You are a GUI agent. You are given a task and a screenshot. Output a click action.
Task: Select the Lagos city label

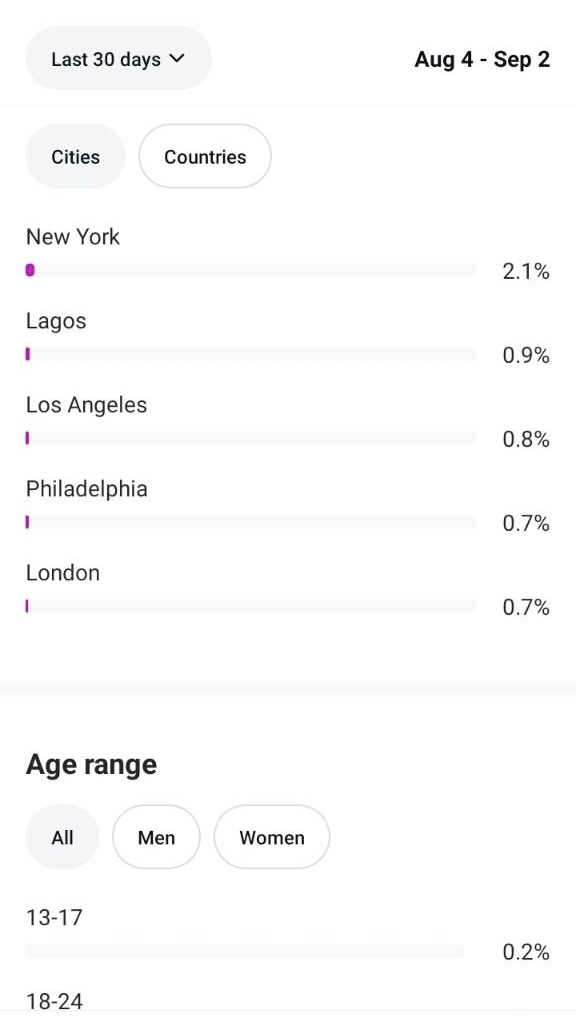(56, 321)
